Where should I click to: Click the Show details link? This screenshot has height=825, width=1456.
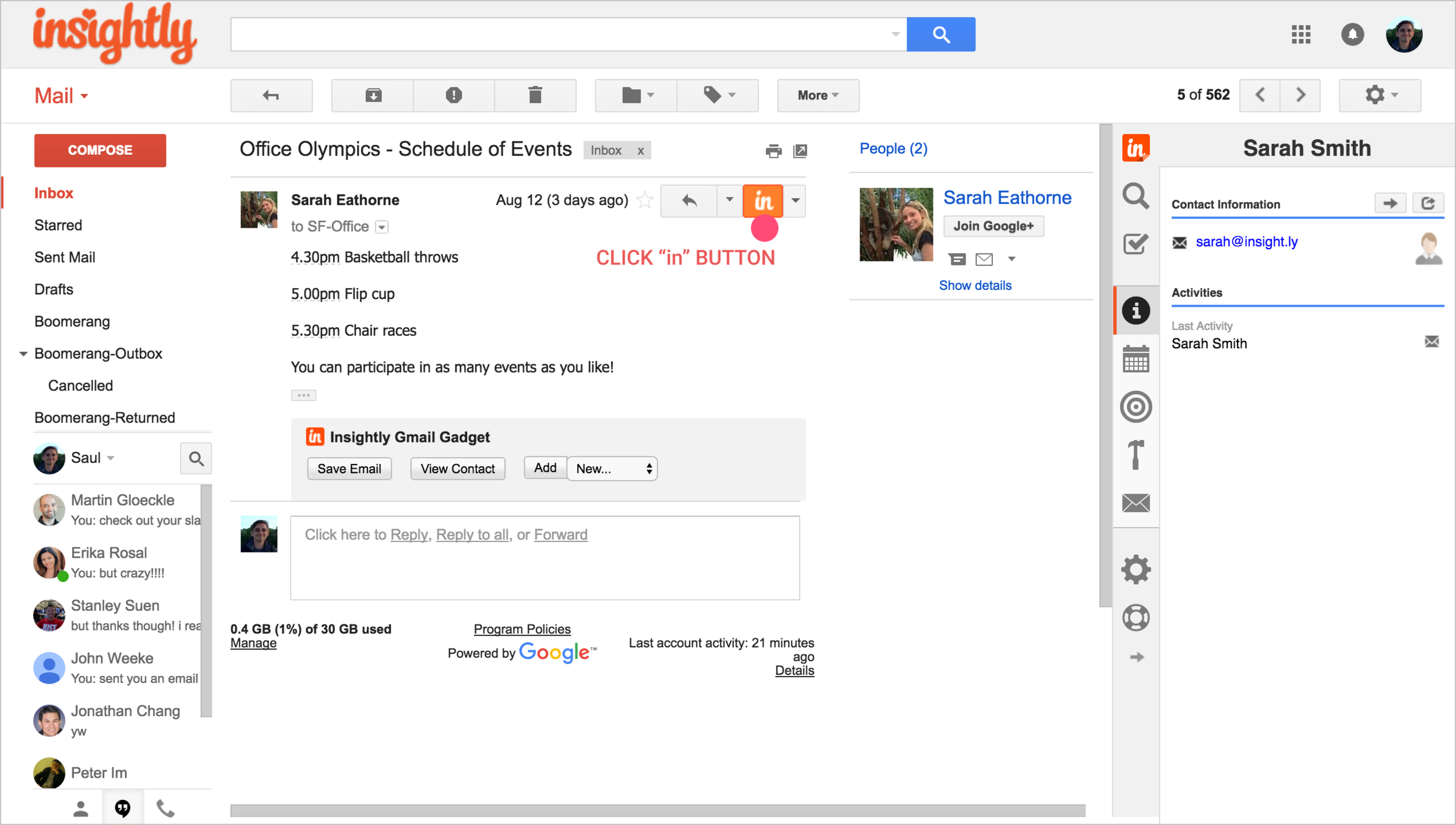[x=974, y=285]
